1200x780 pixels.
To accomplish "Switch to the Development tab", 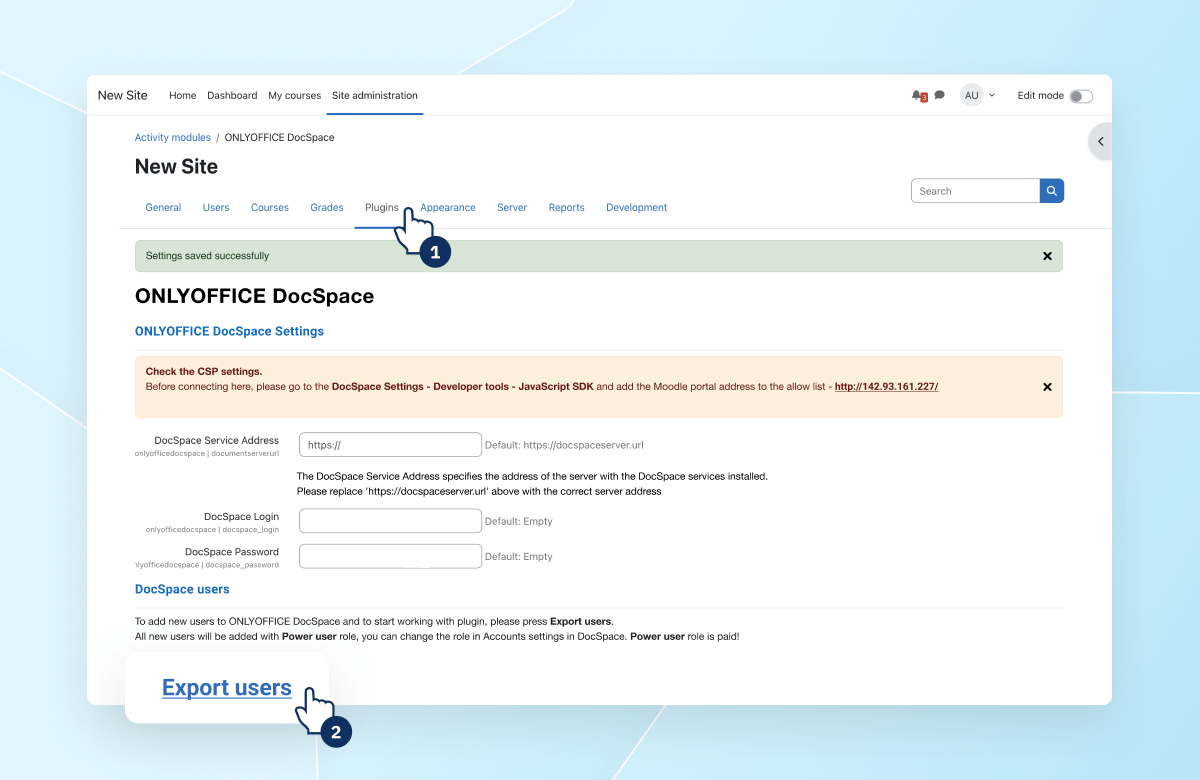I will (x=636, y=207).
